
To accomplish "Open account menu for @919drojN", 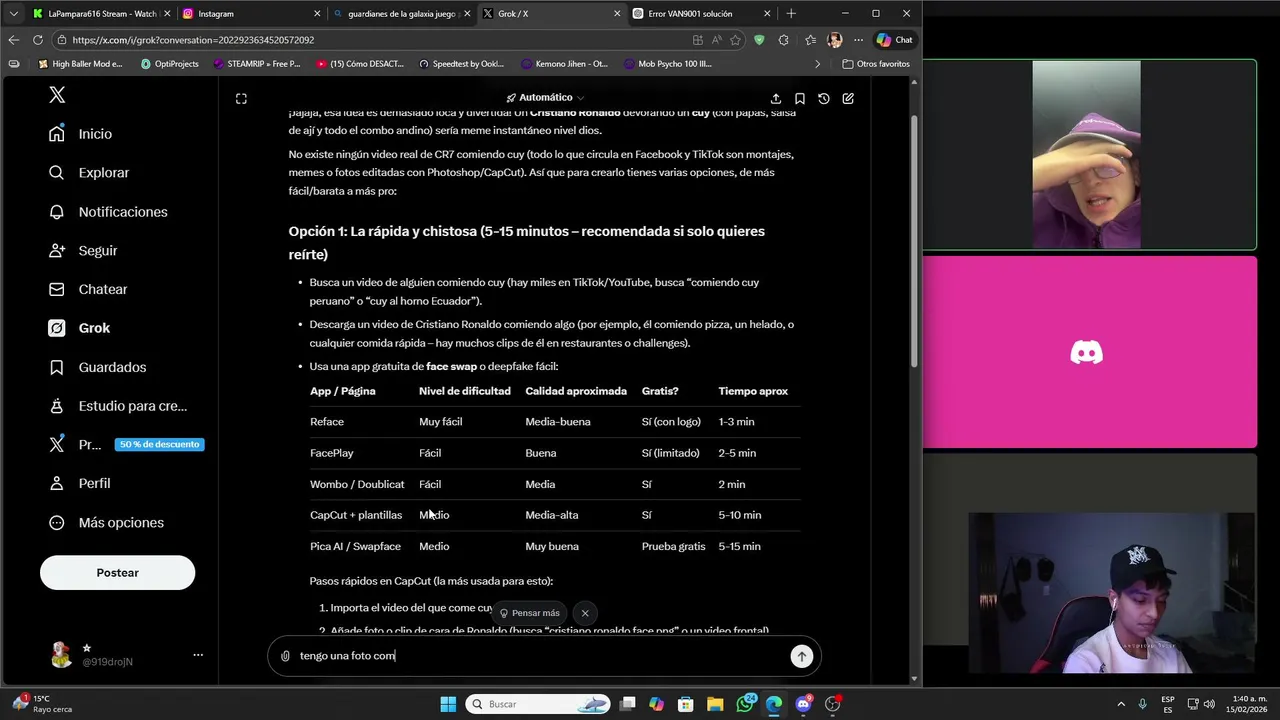I will (x=127, y=655).
